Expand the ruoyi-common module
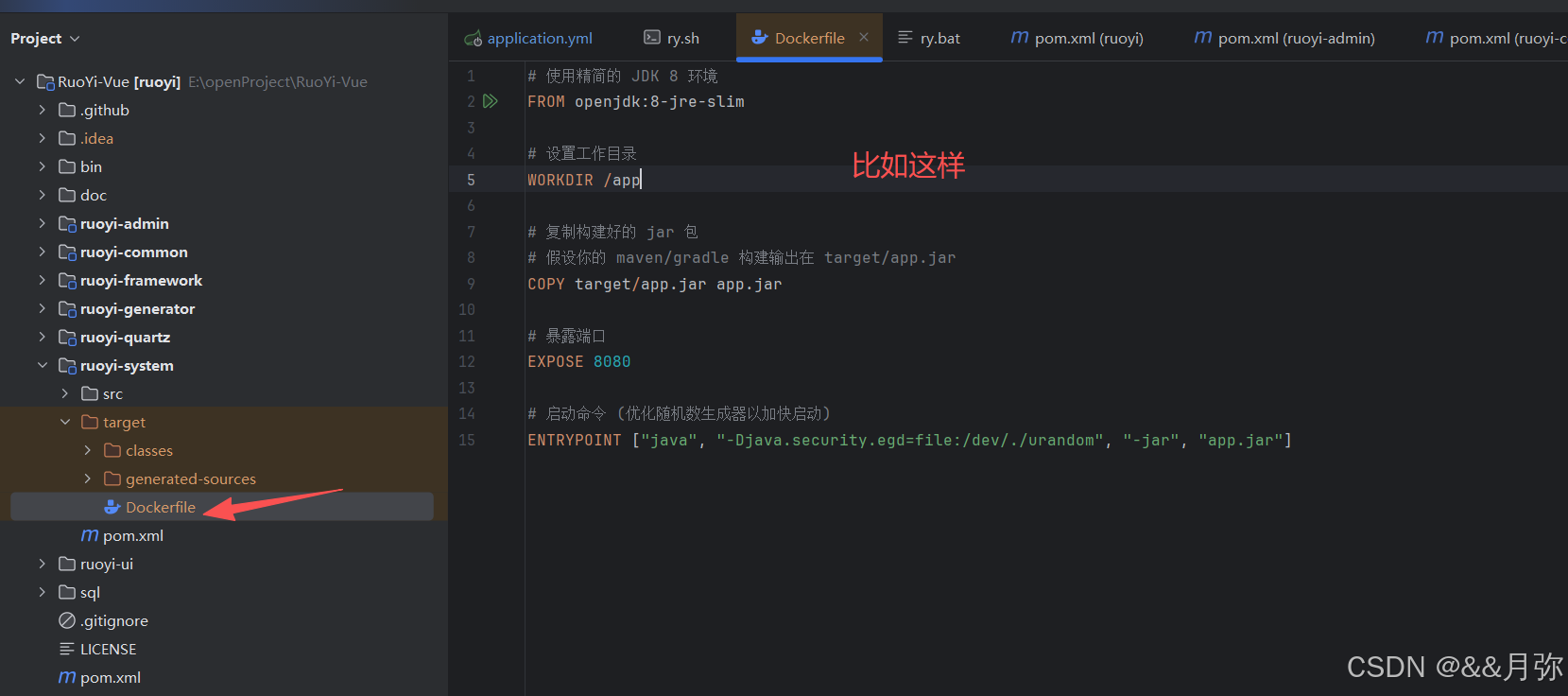The image size is (1568, 696). [43, 252]
